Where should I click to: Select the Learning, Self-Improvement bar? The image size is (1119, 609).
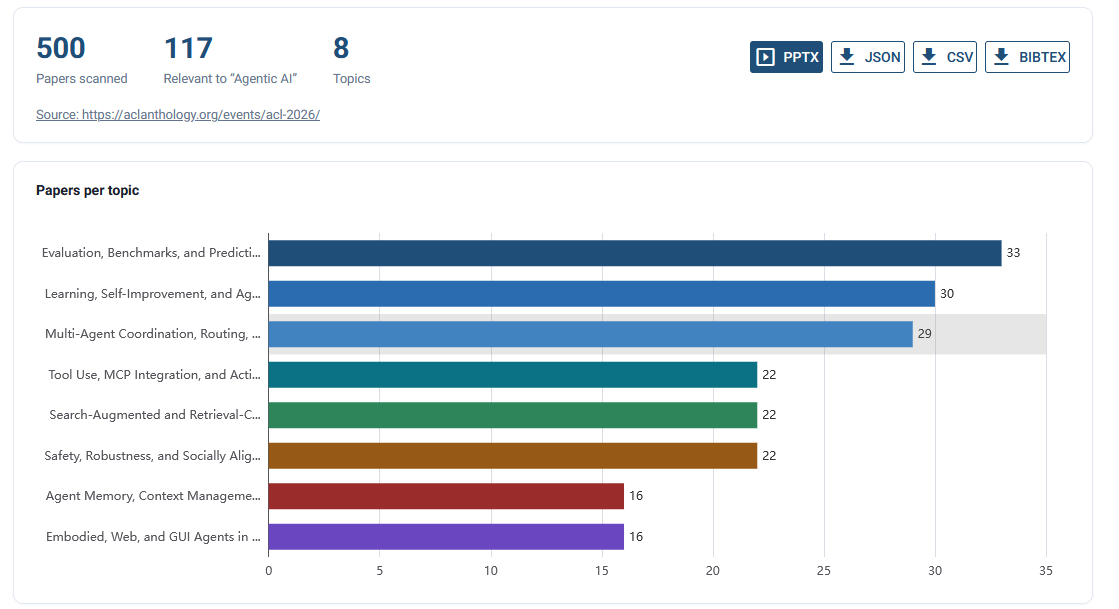[602, 293]
